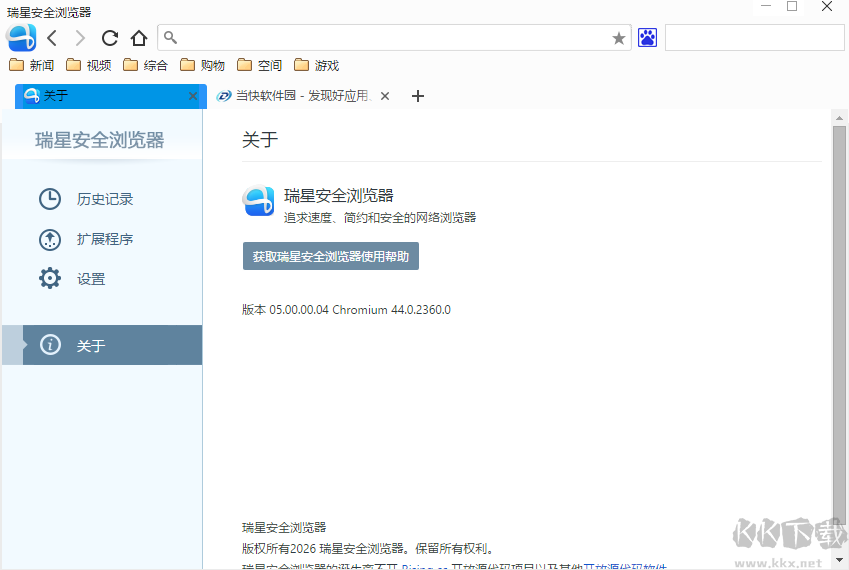Click the version text 05.00.00.04 Chromium
Image resolution: width=849 pixels, height=570 pixels.
coord(346,310)
